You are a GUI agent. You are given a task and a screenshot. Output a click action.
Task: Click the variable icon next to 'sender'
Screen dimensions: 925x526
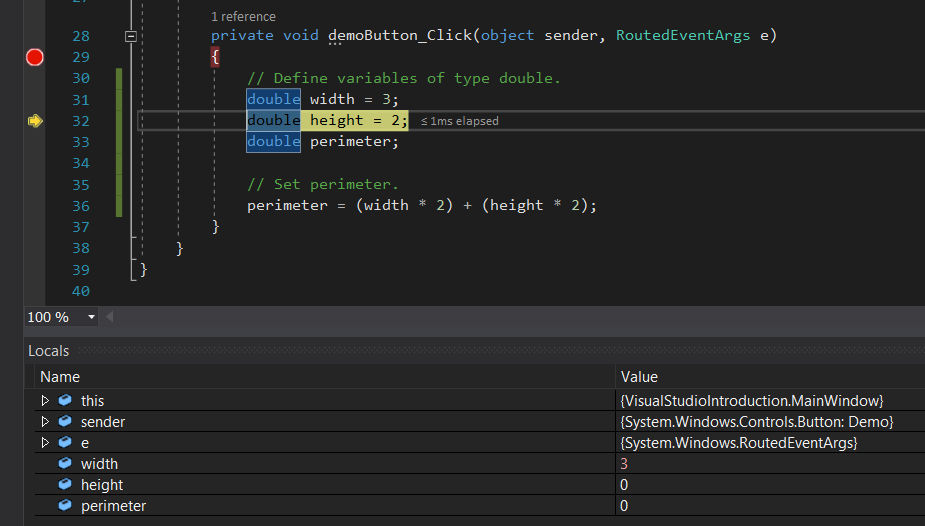pyautogui.click(x=65, y=422)
